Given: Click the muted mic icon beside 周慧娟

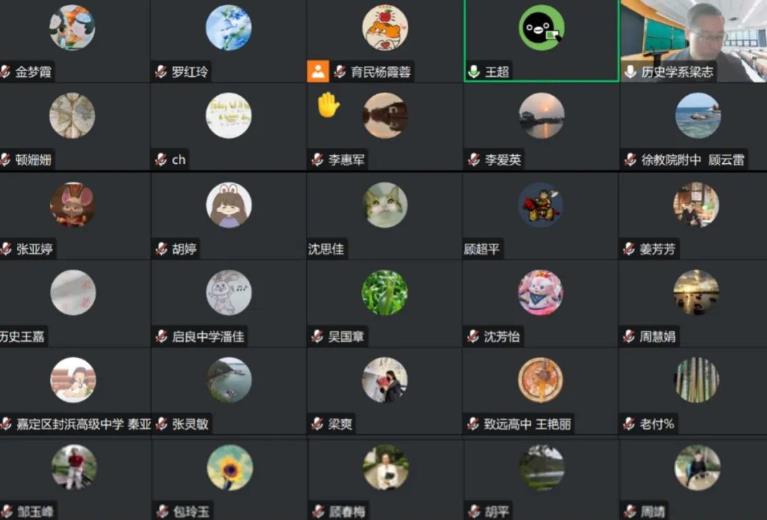Looking at the screenshot, I should coord(629,336).
